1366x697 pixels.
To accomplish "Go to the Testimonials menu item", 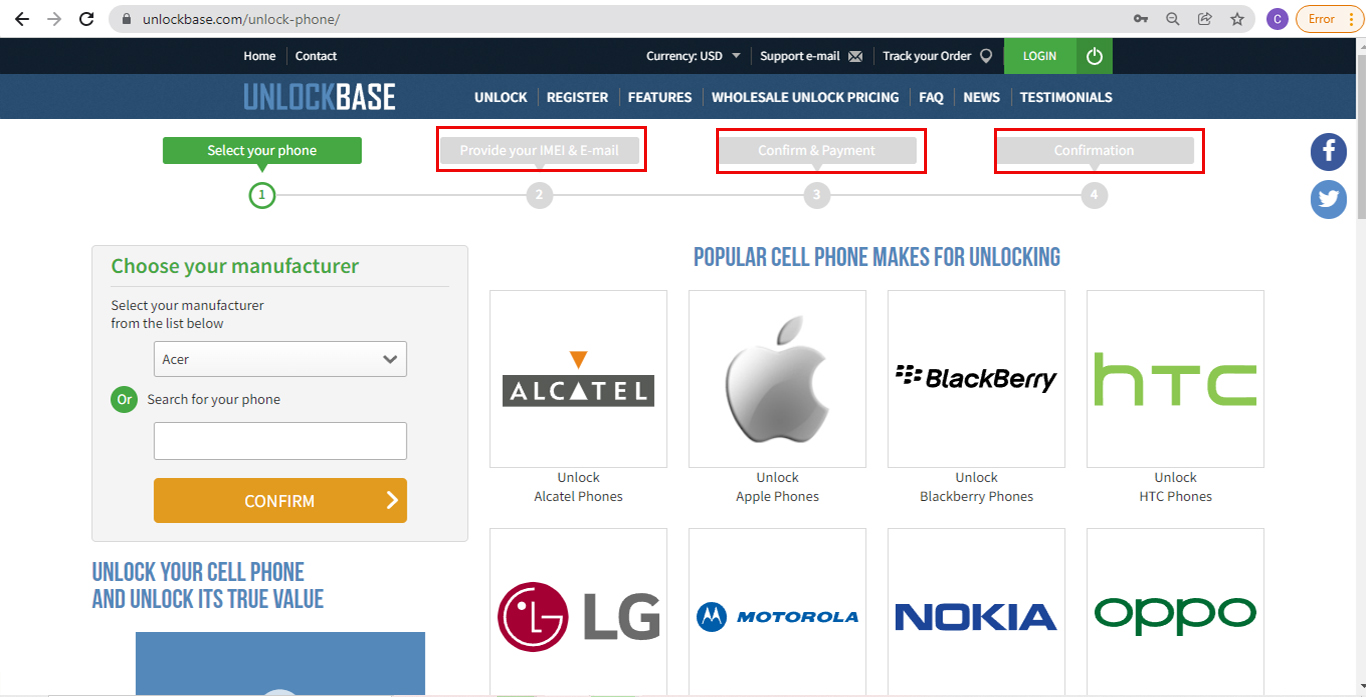I will (x=1066, y=97).
